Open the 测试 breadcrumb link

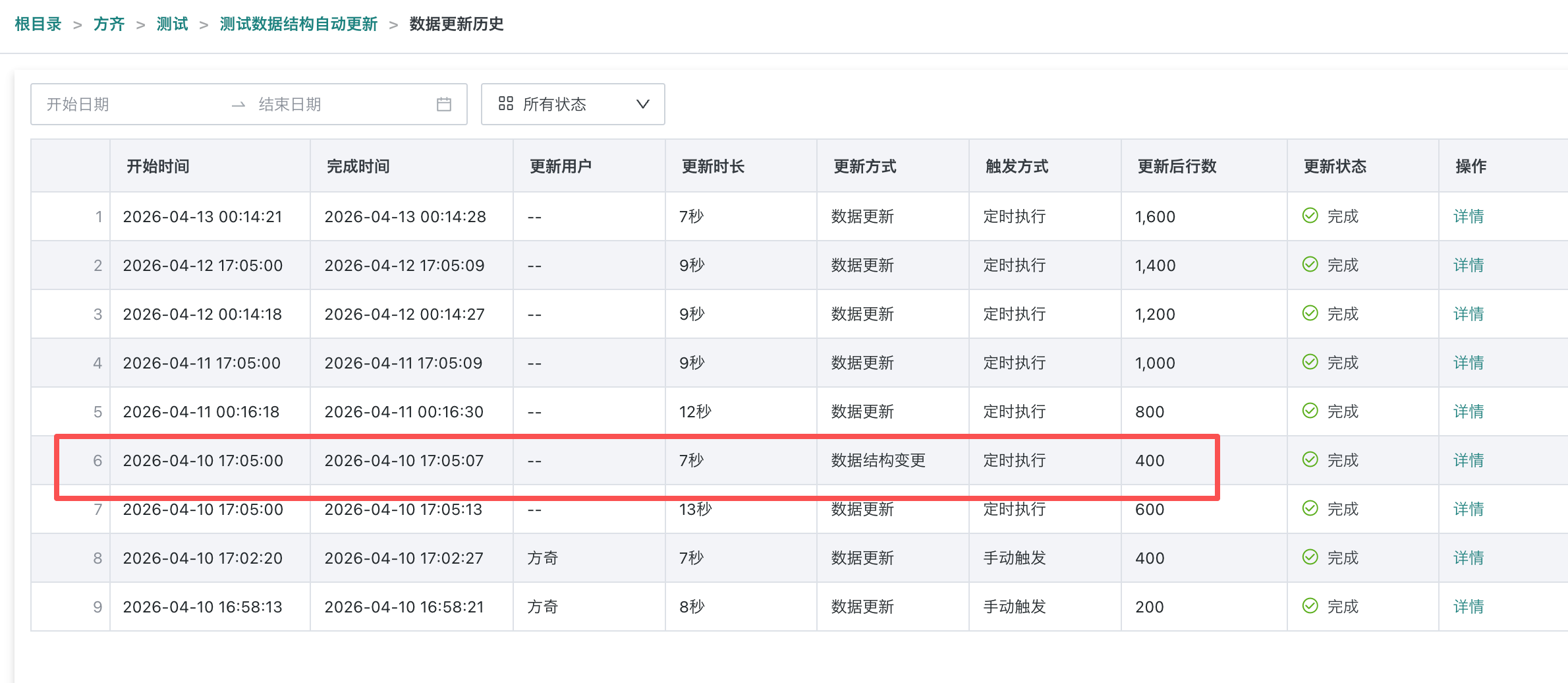[172, 24]
